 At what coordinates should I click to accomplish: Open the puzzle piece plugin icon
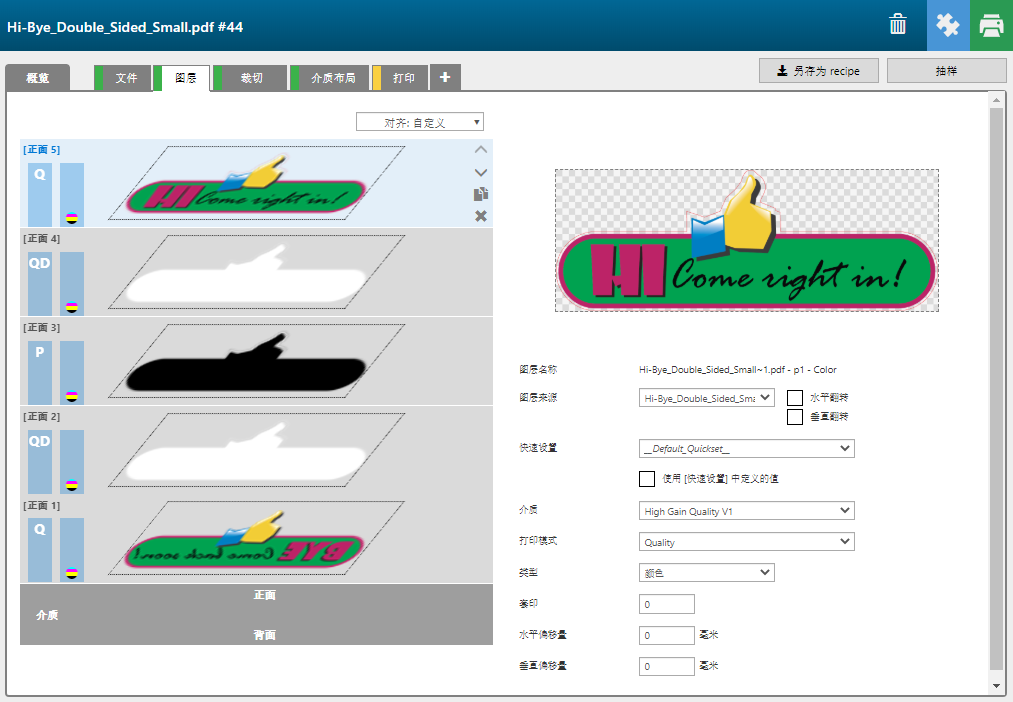947,25
